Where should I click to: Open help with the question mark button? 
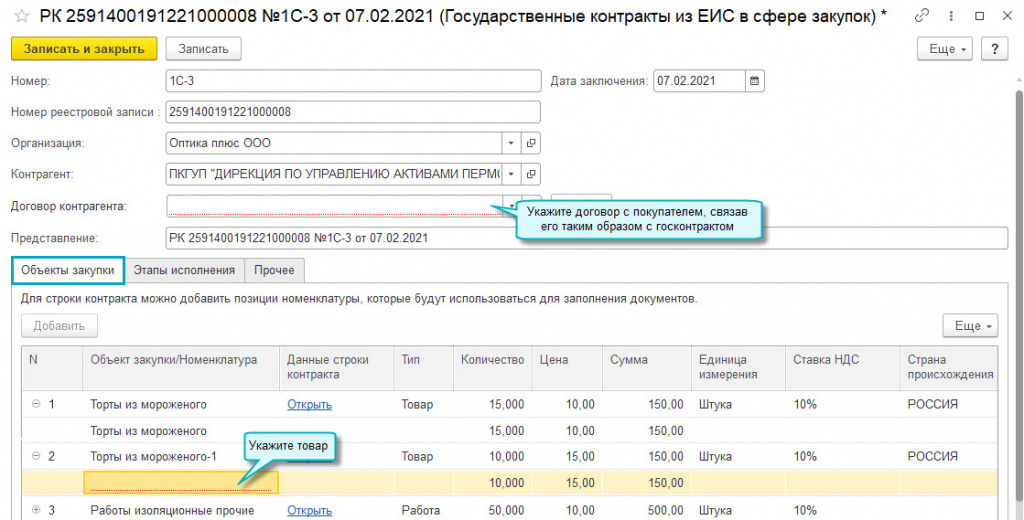point(995,49)
